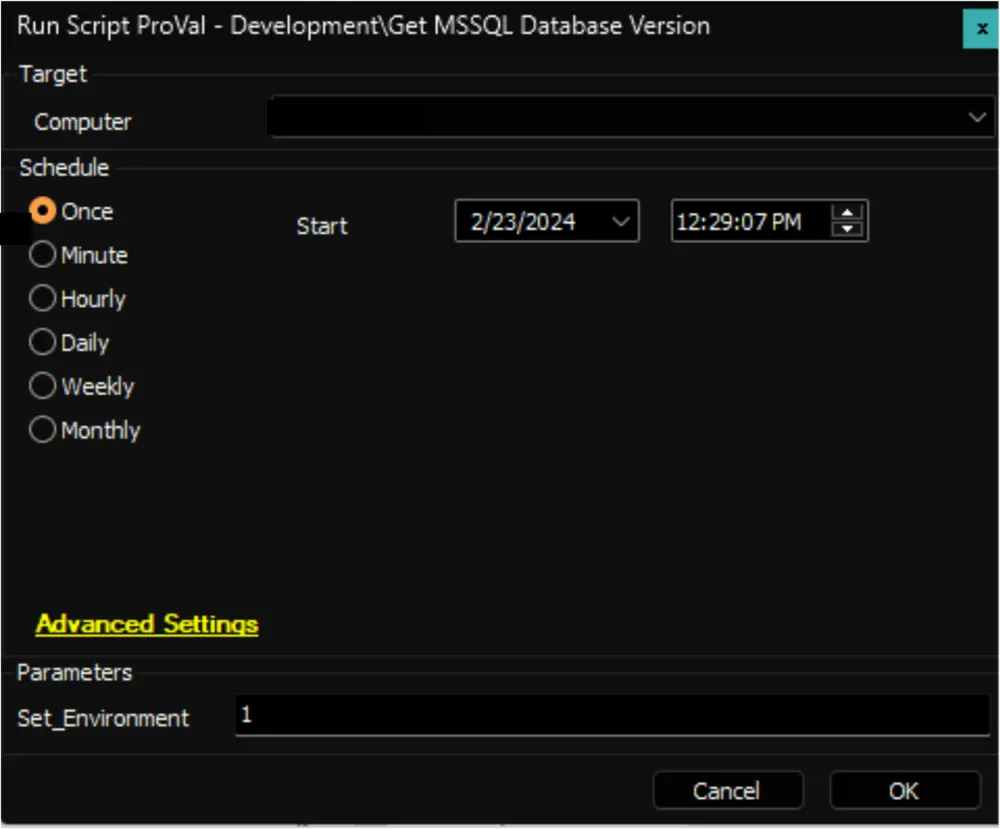Increase start time with up spinner

(847, 213)
